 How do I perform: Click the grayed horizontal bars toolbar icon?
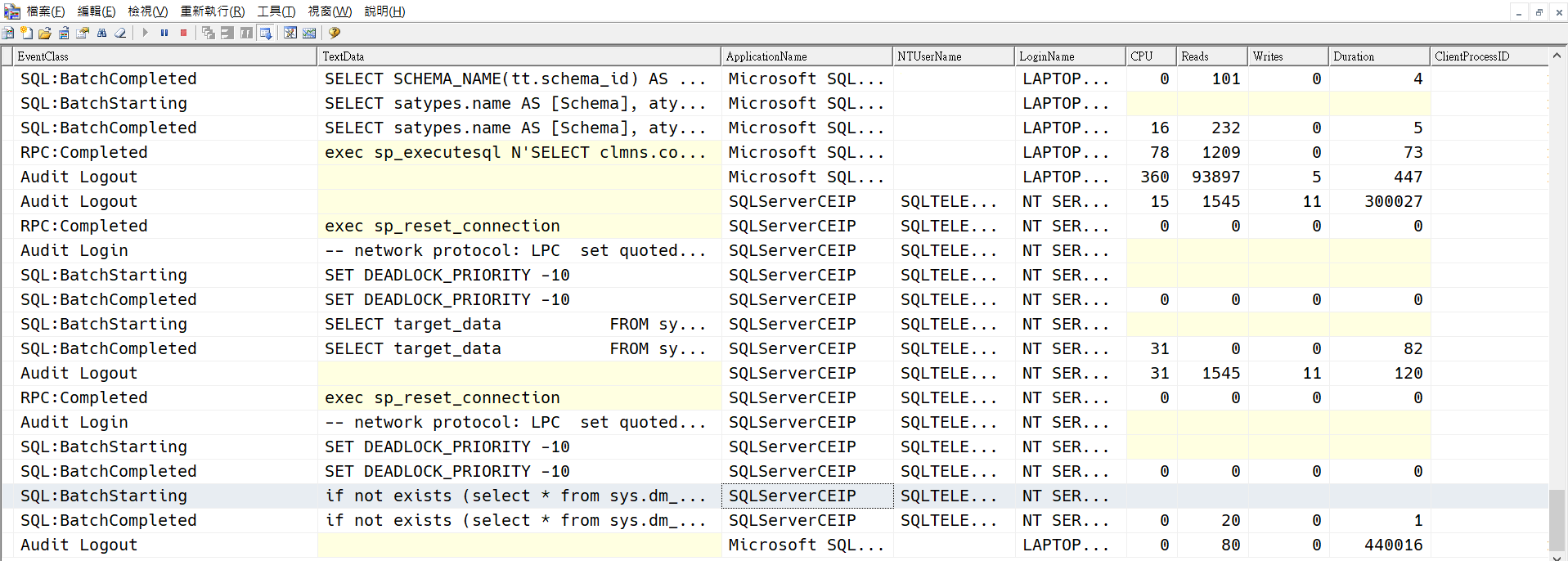click(227, 33)
